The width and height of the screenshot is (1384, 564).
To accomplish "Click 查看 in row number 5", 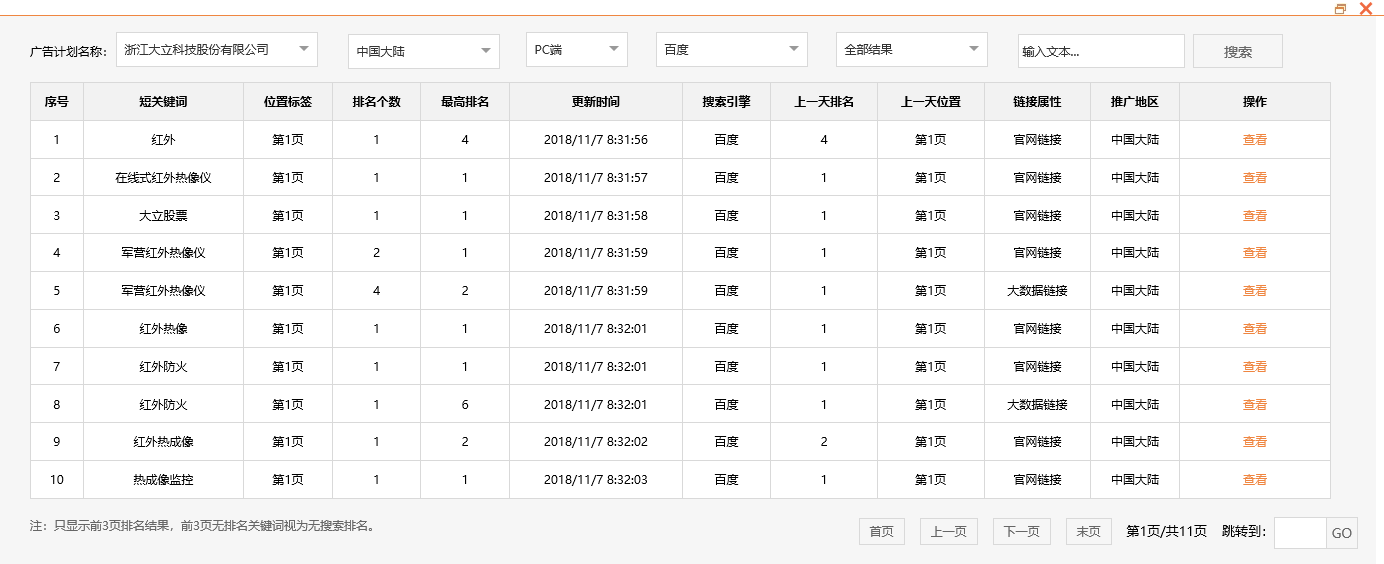I will (x=1255, y=291).
